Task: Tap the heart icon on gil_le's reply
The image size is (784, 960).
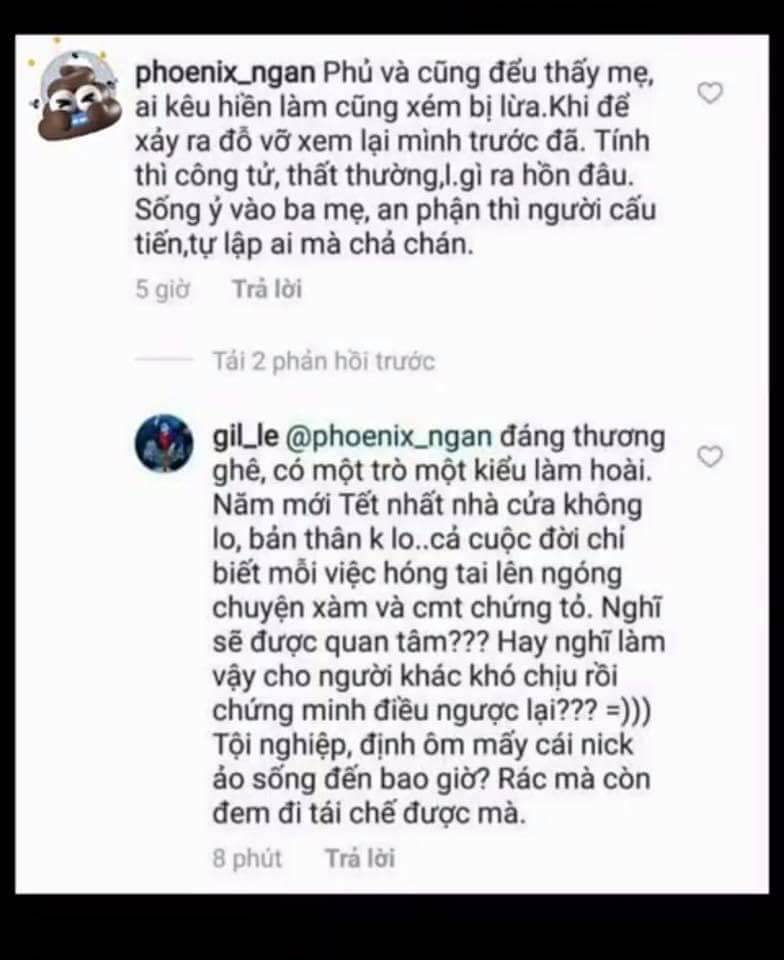Action: (x=710, y=456)
